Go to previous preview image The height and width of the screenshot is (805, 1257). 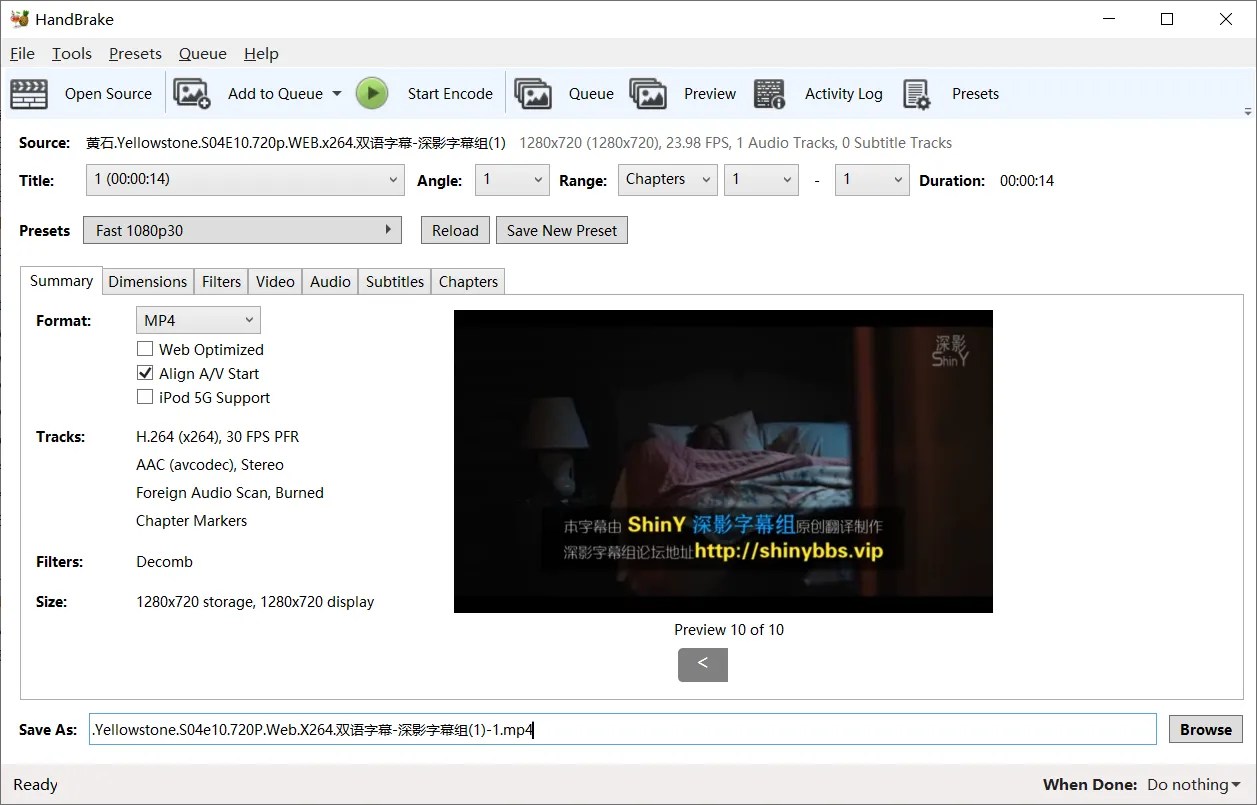[x=703, y=664]
